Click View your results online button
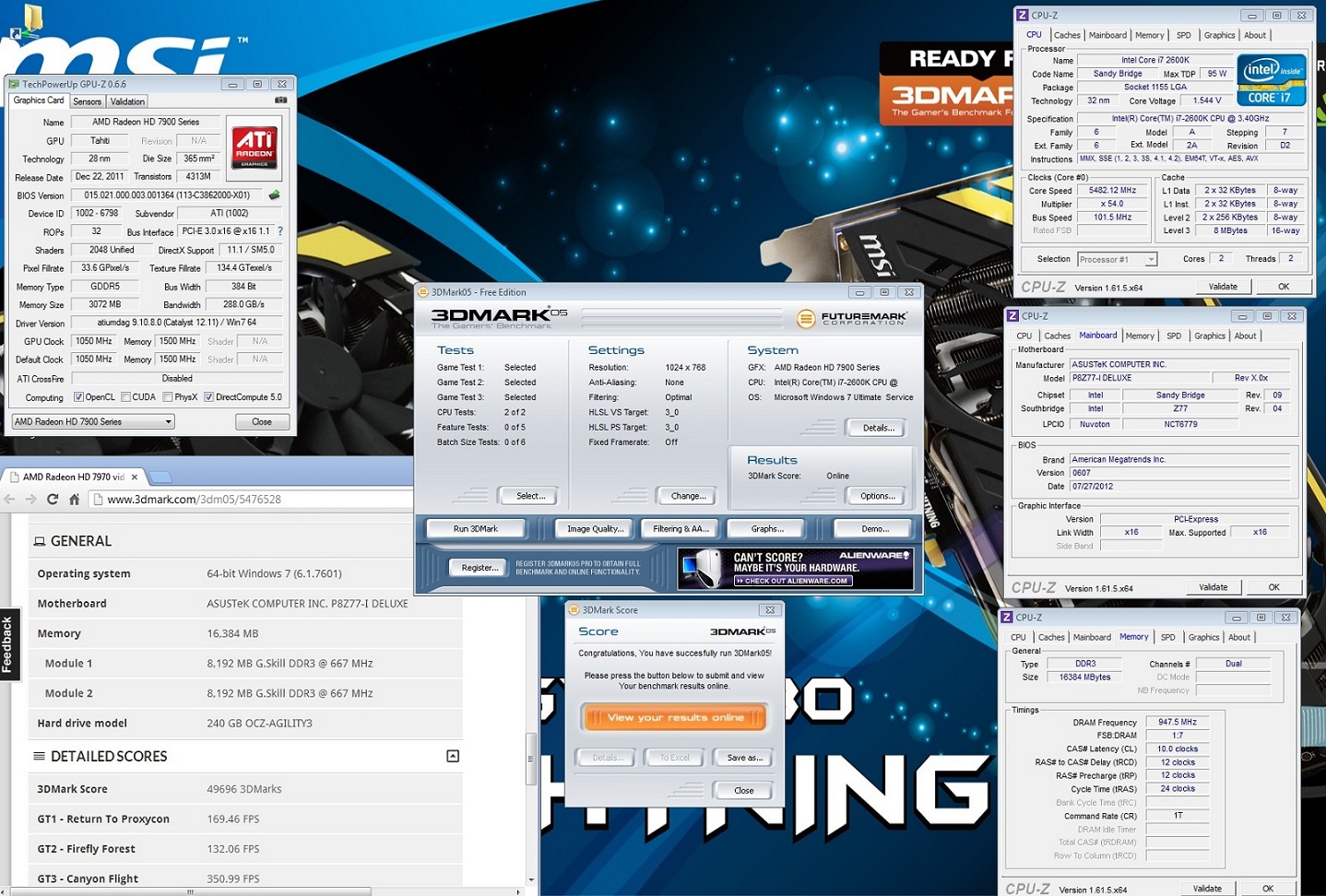 pyautogui.click(x=675, y=717)
